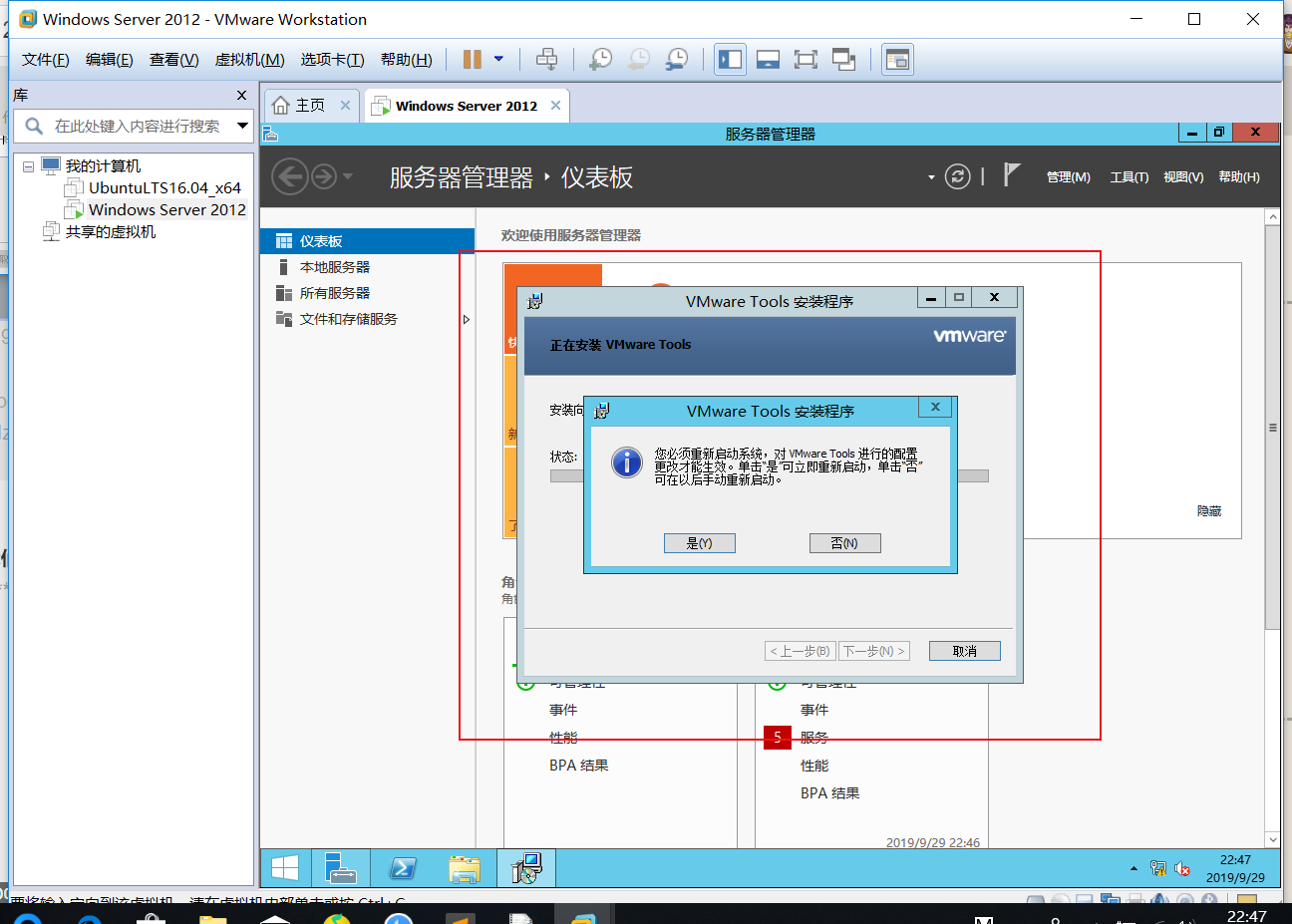
Task: Take a snapshot of this virtual machine
Action: pos(600,59)
